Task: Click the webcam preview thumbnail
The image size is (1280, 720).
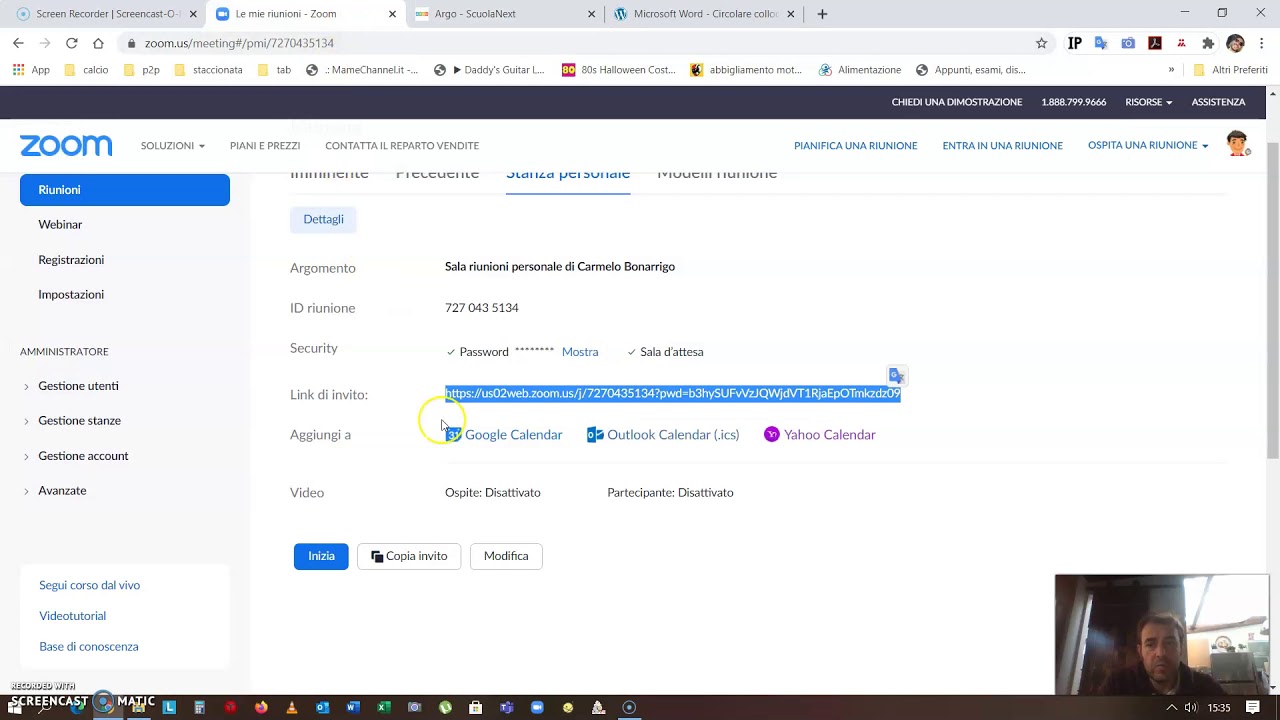Action: 1161,634
